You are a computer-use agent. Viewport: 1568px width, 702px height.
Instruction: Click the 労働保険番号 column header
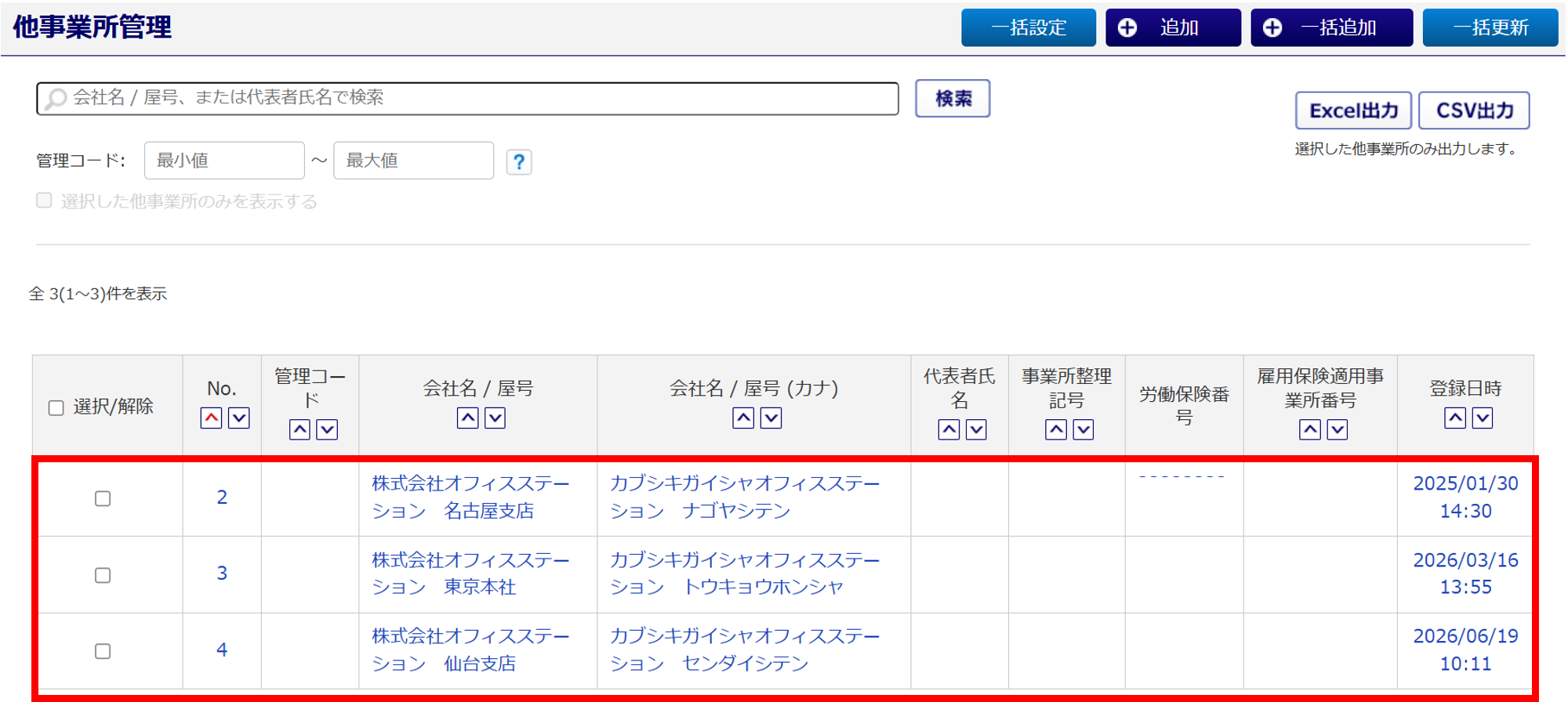click(1184, 406)
